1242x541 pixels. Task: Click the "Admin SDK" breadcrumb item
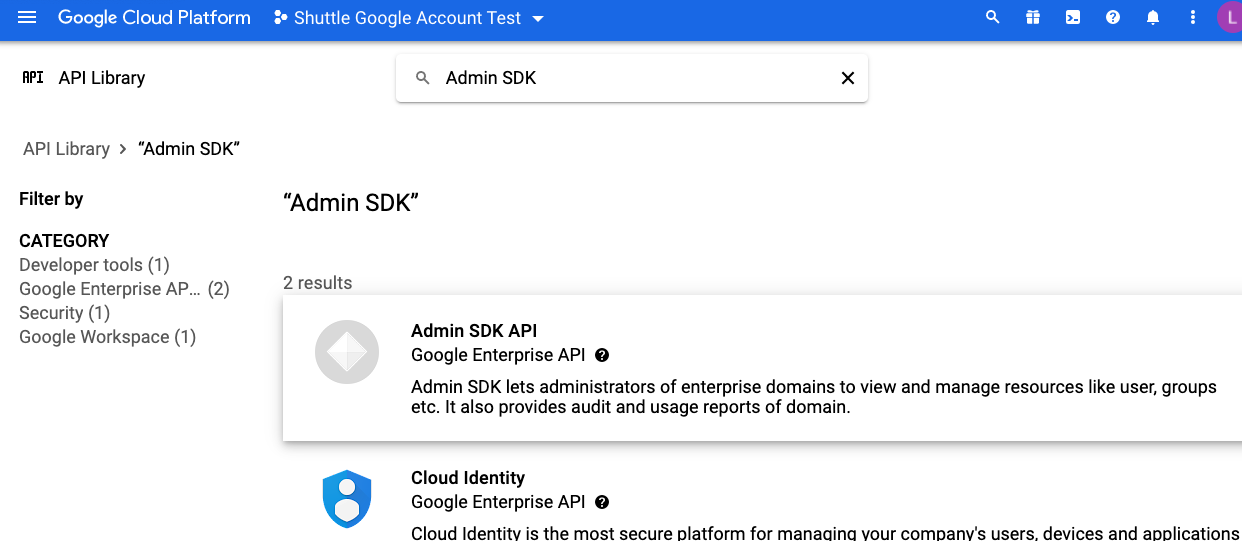coord(189,149)
